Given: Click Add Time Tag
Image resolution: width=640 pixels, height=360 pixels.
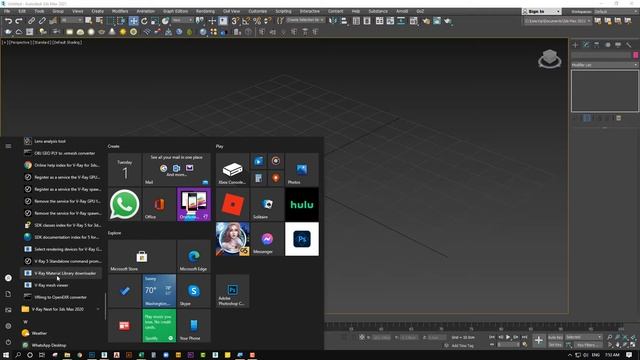Looking at the screenshot, I should coord(462,346).
